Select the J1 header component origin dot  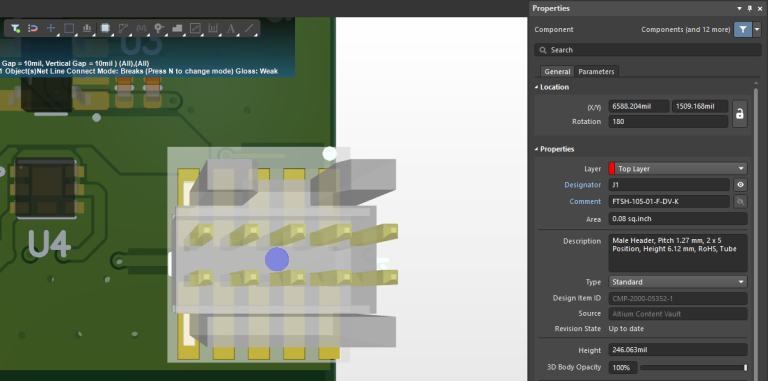pyautogui.click(x=277, y=260)
